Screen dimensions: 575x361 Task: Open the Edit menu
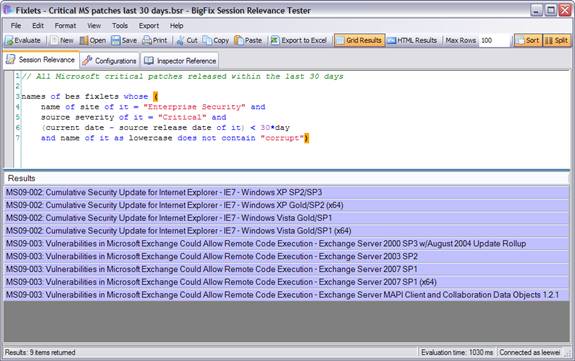coord(38,26)
